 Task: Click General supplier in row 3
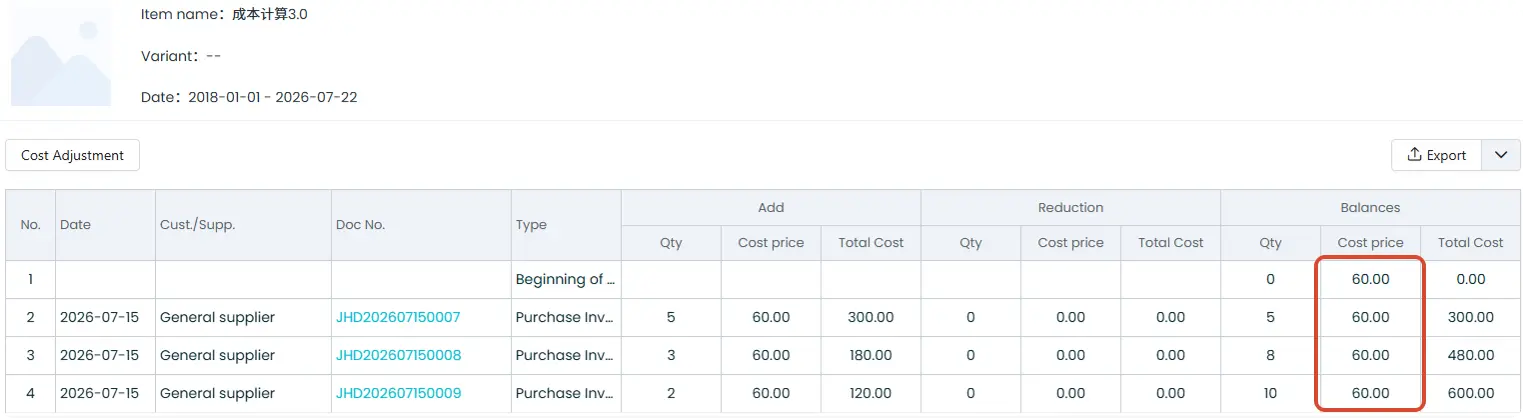tap(217, 355)
